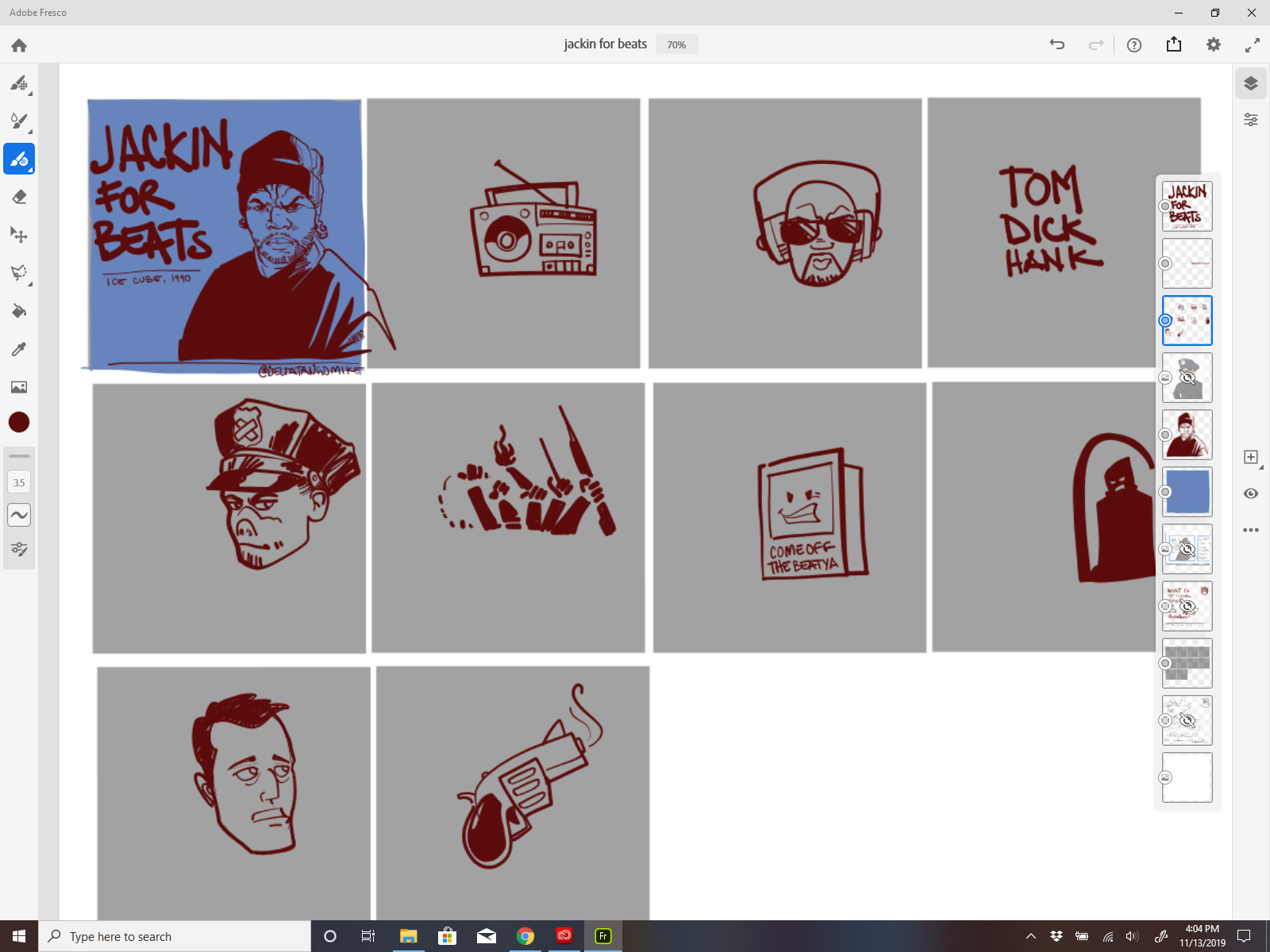Select the Lasso selection tool
Viewport: 1270px width, 952px height.
tap(19, 273)
